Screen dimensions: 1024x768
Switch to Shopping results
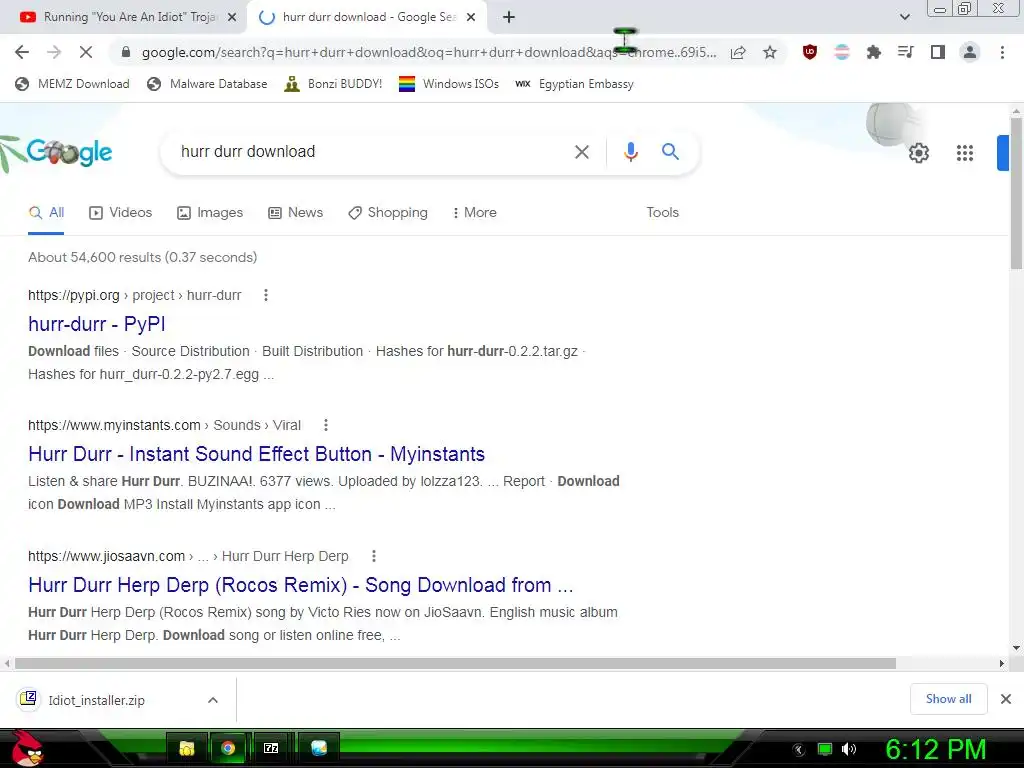tap(388, 212)
